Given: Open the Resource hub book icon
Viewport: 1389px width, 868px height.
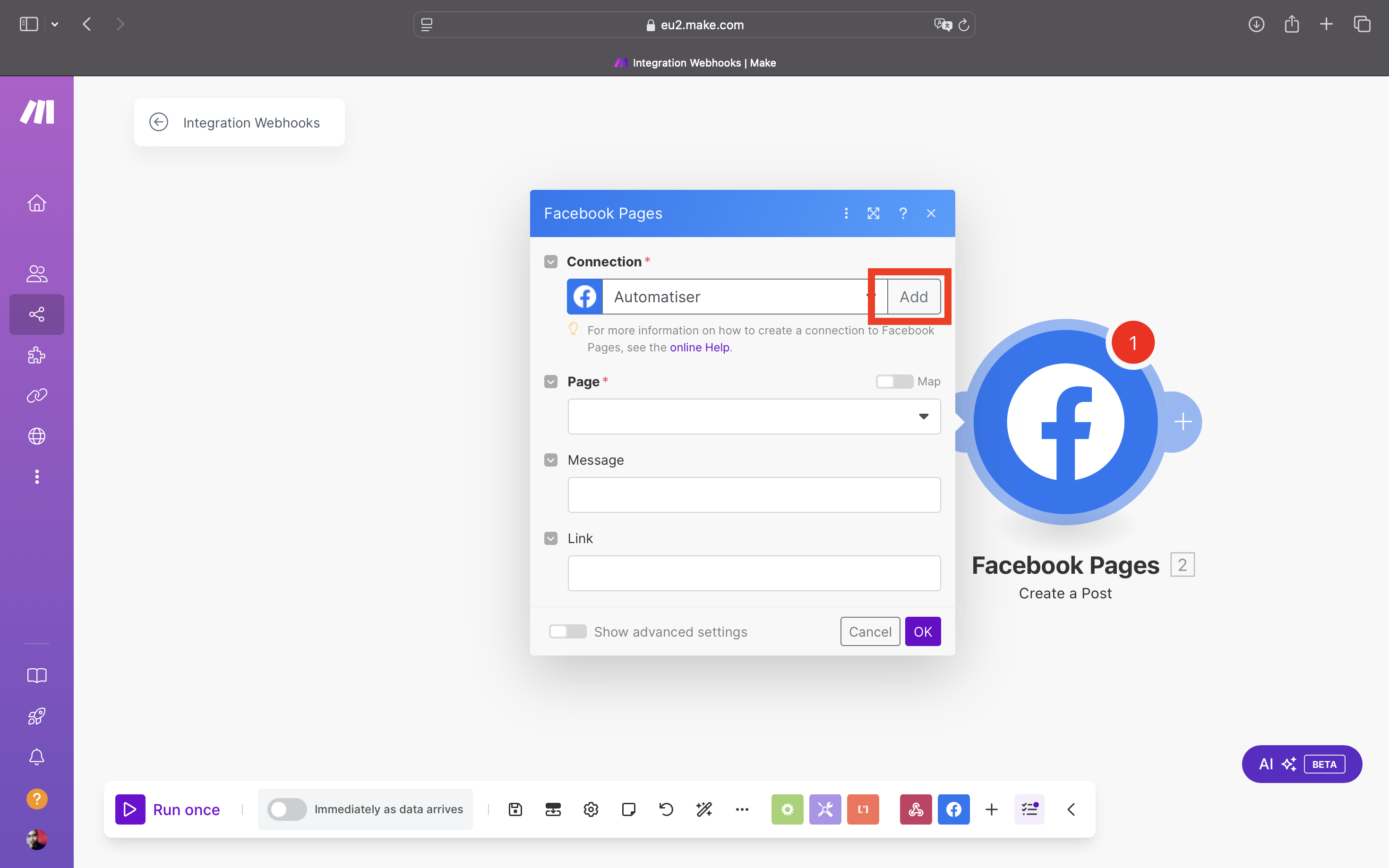Looking at the screenshot, I should coord(37,675).
